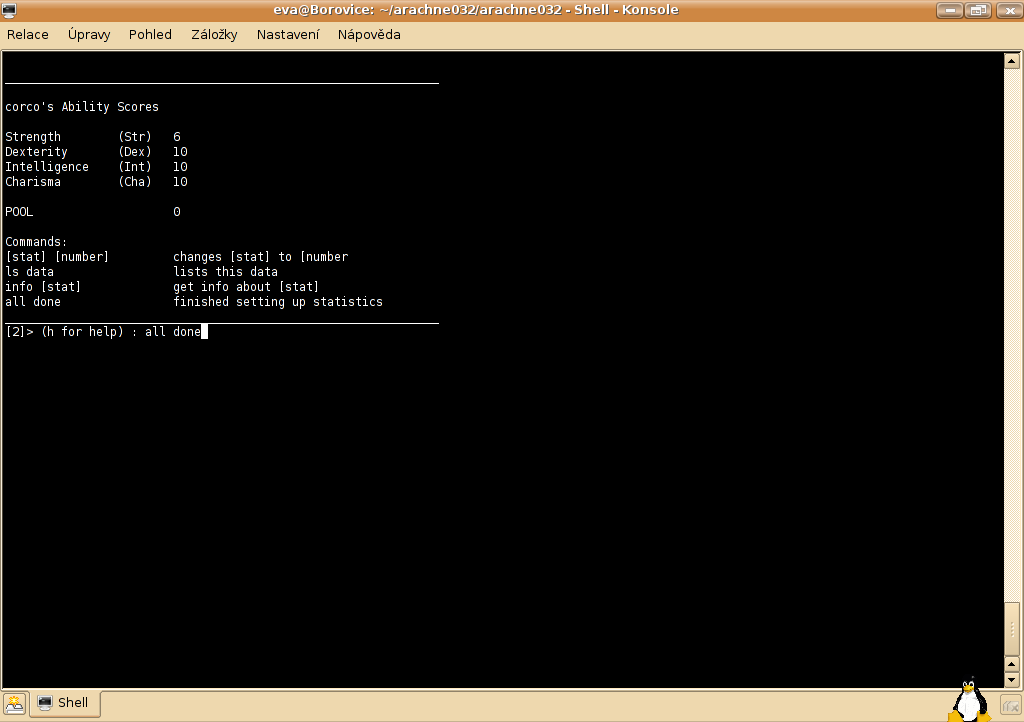Click the close-tab icon in bottom-right corner

coord(1010,703)
